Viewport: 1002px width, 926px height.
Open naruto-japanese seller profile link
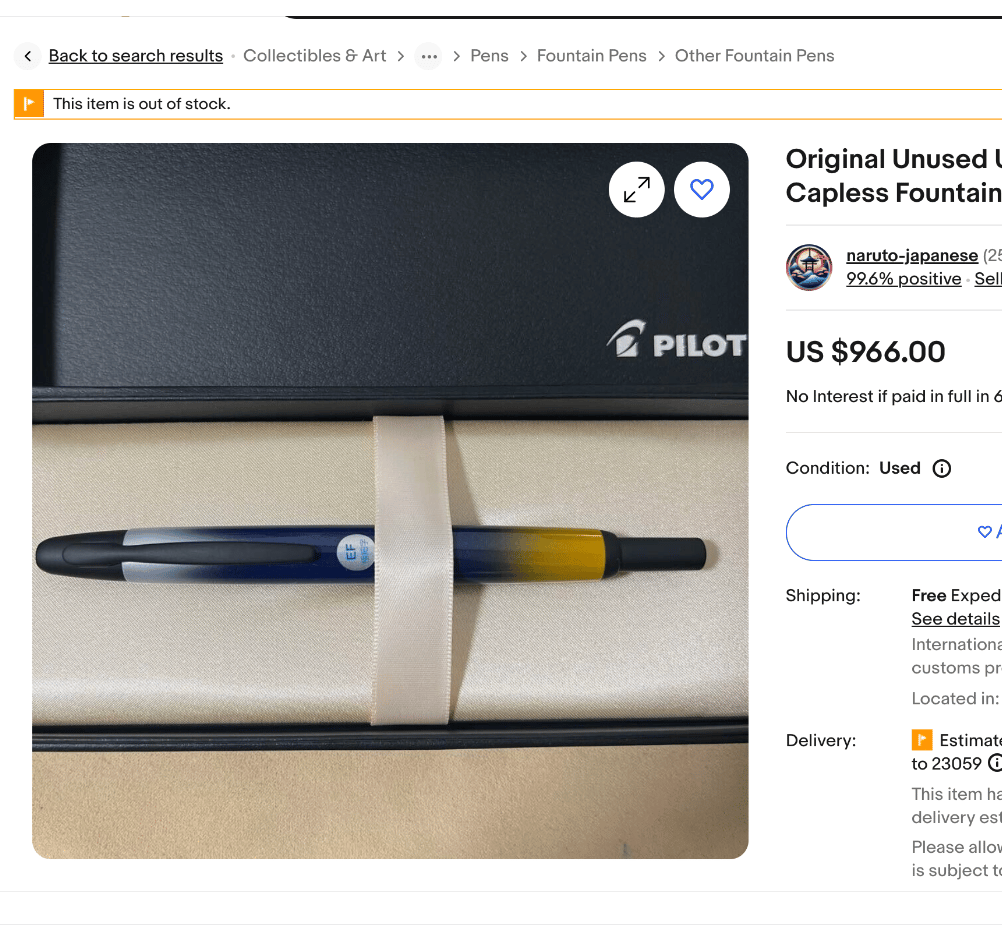[911, 255]
